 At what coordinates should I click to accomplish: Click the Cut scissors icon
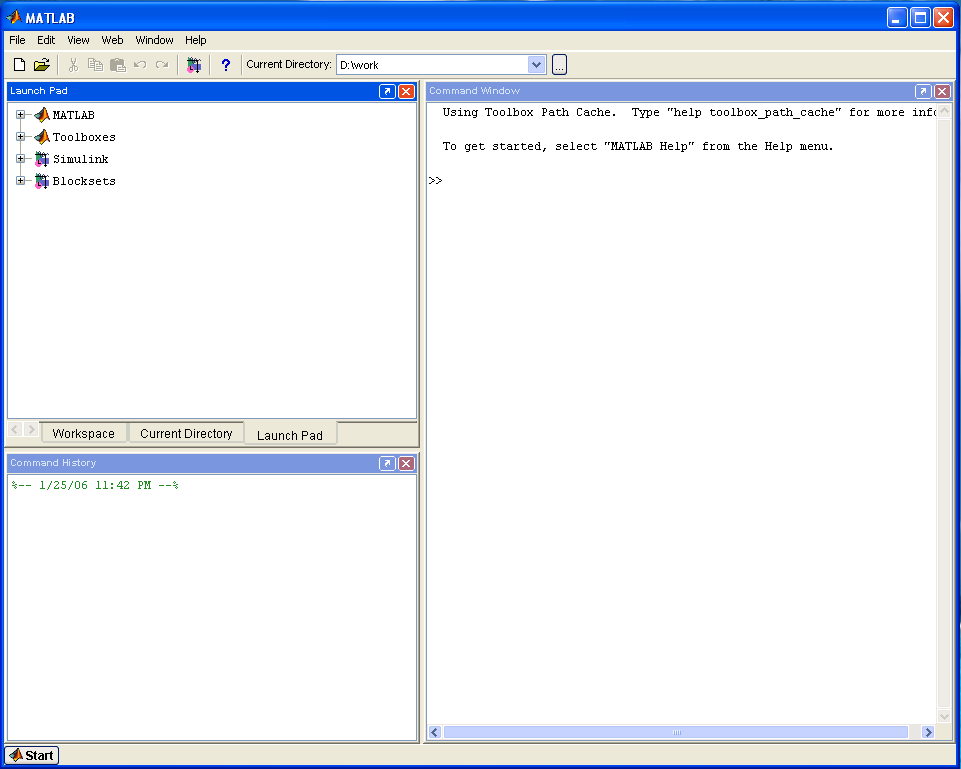[74, 64]
